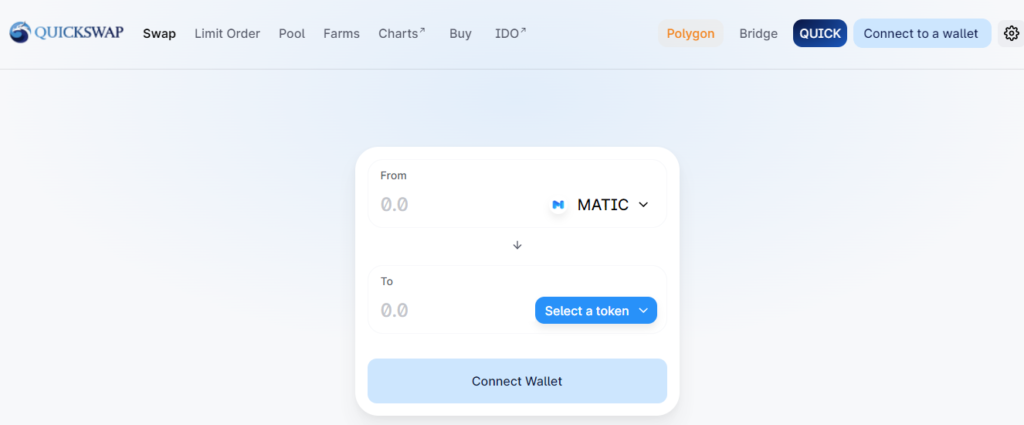1024x425 pixels.
Task: Click the Bridge link
Action: 758,33
